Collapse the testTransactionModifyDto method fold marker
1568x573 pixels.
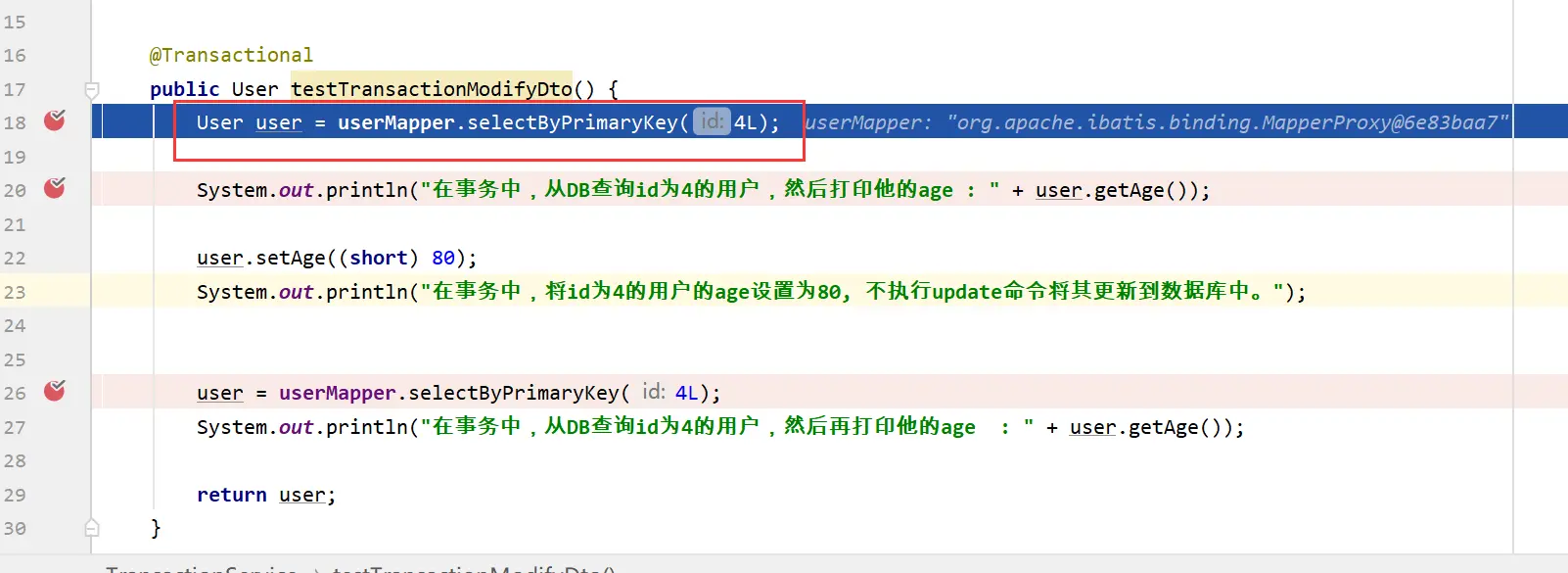92,90
